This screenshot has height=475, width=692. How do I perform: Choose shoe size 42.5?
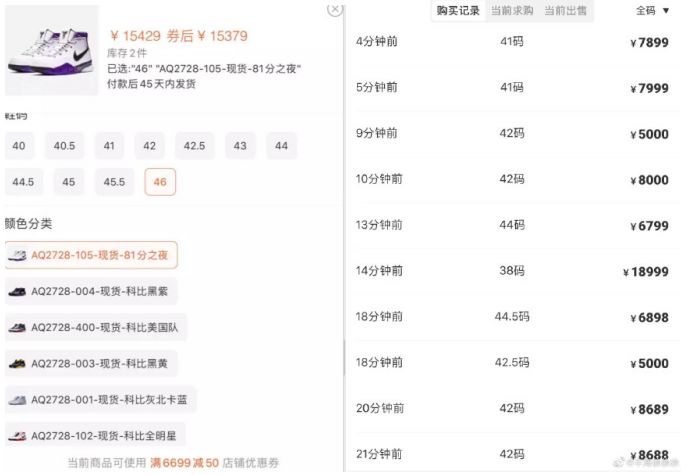[195, 146]
